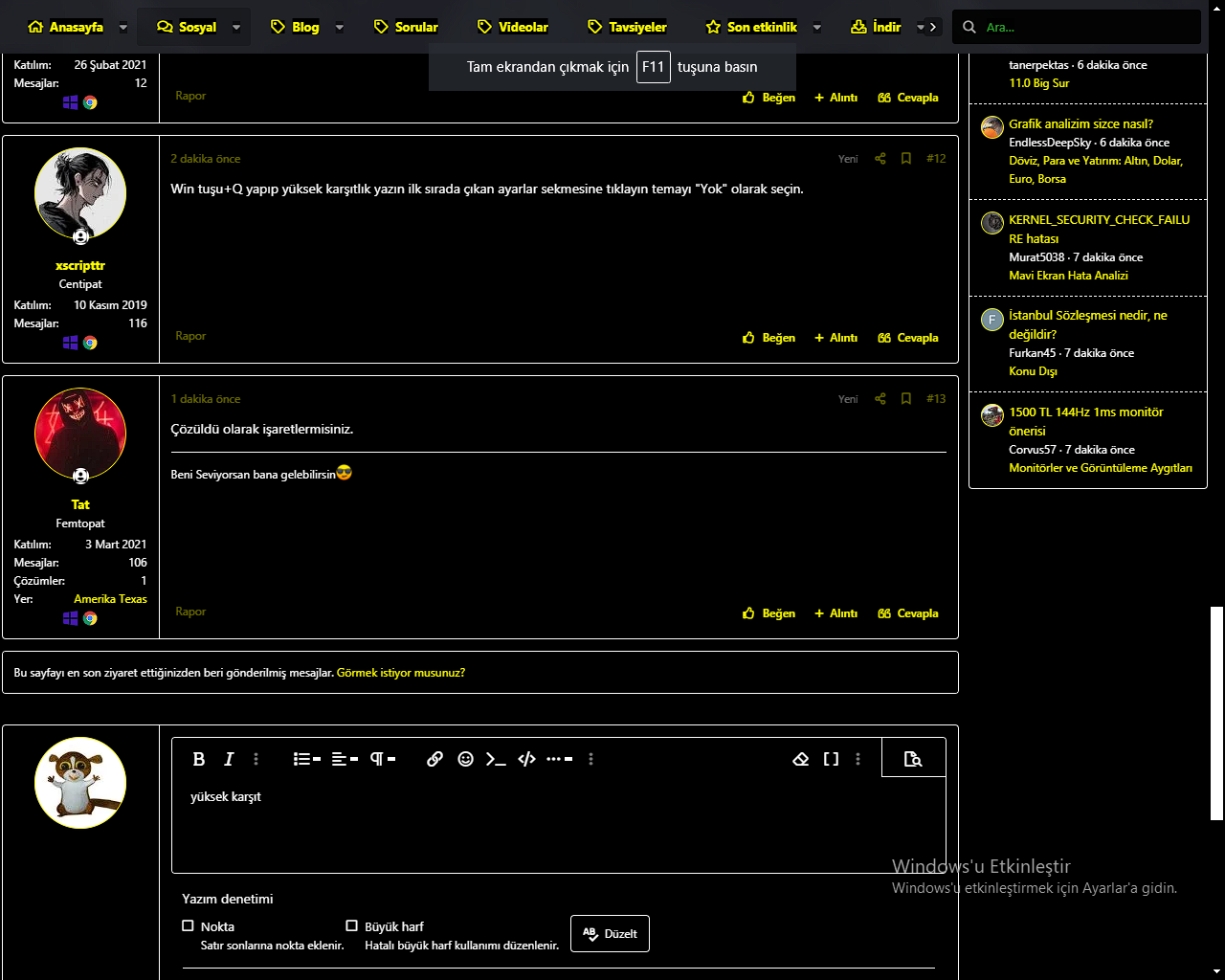
Task: Click the Windows icon under Tat's profile
Action: 71,618
